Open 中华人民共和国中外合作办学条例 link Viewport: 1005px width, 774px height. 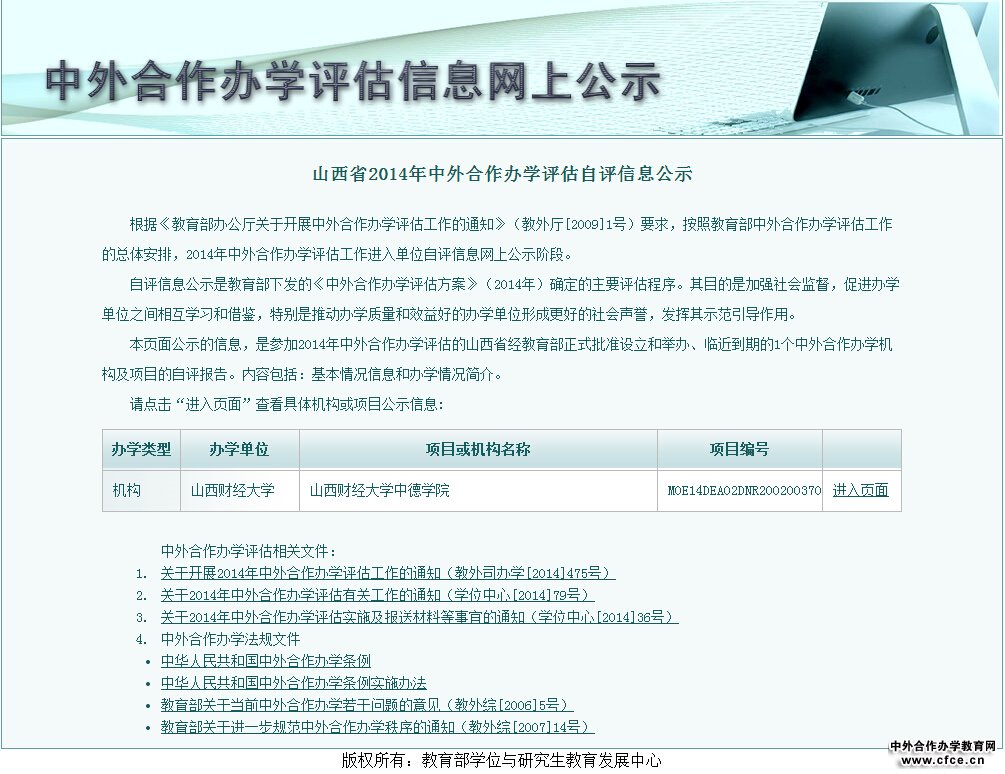265,661
